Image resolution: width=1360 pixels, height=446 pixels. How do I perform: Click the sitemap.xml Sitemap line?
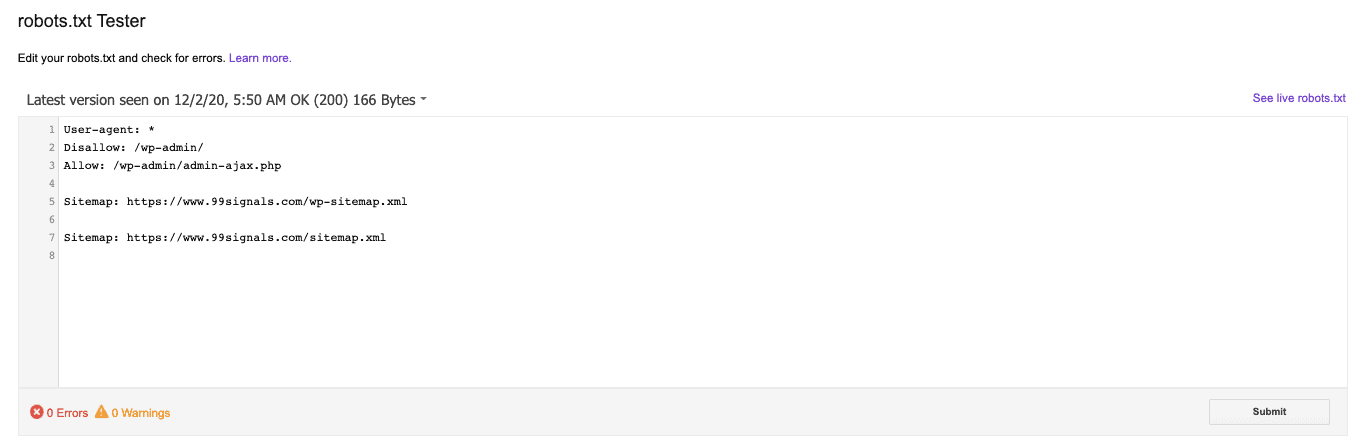point(224,238)
